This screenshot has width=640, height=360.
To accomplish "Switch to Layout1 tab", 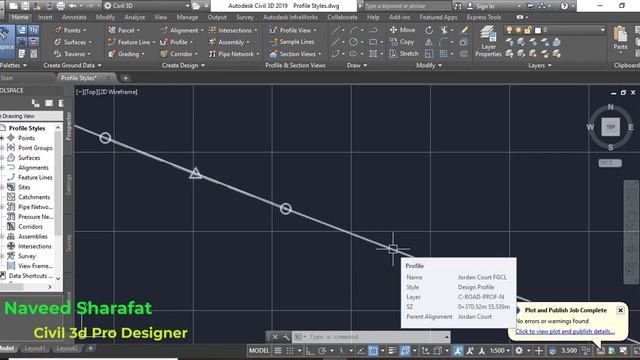I will click(34, 348).
